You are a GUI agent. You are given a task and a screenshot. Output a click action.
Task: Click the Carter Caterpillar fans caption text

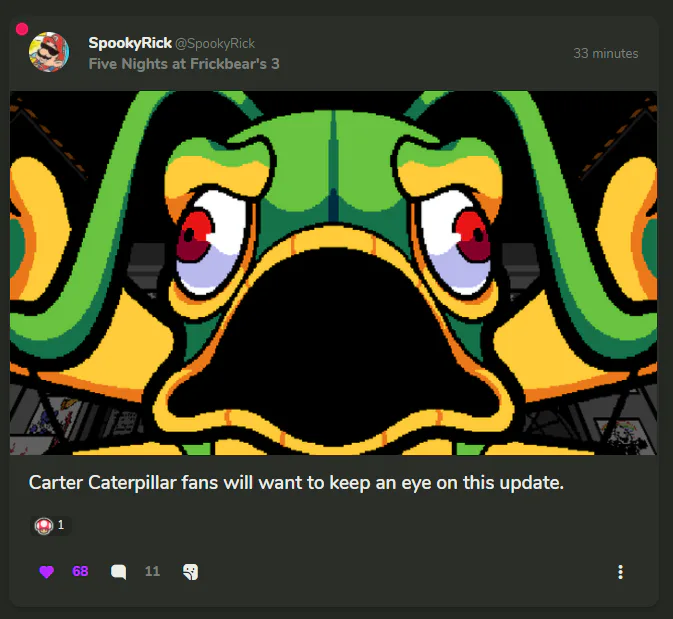click(x=296, y=482)
